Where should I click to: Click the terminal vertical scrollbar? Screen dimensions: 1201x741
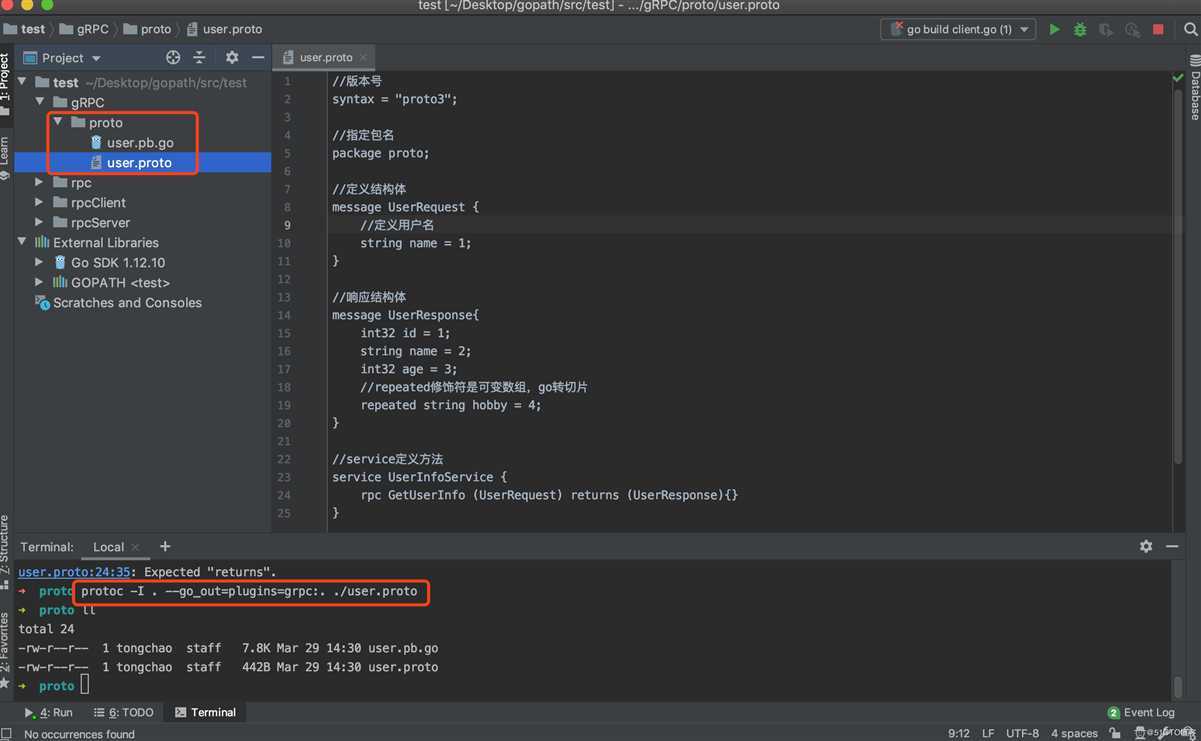click(1177, 688)
